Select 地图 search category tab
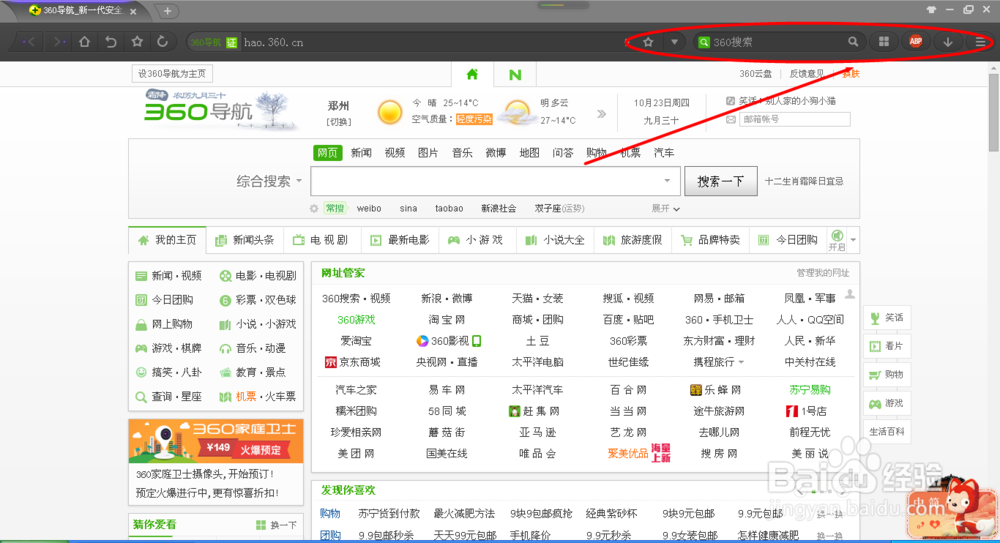The width and height of the screenshot is (1000, 543). pyautogui.click(x=529, y=153)
